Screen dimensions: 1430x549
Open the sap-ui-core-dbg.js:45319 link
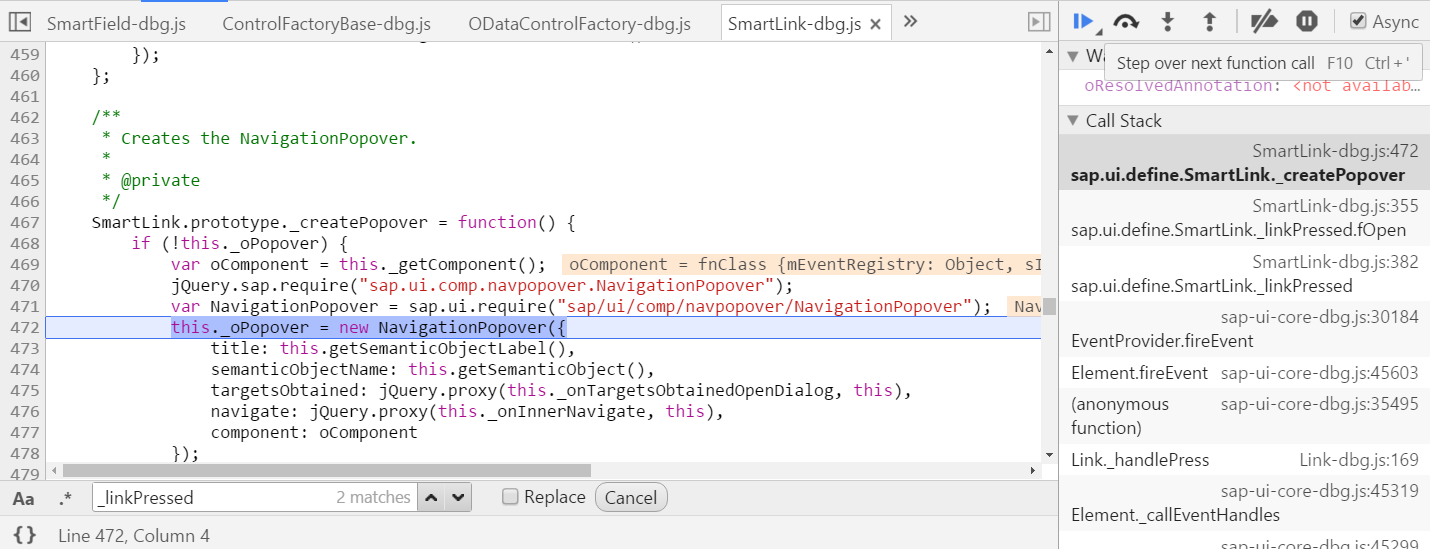(1320, 491)
